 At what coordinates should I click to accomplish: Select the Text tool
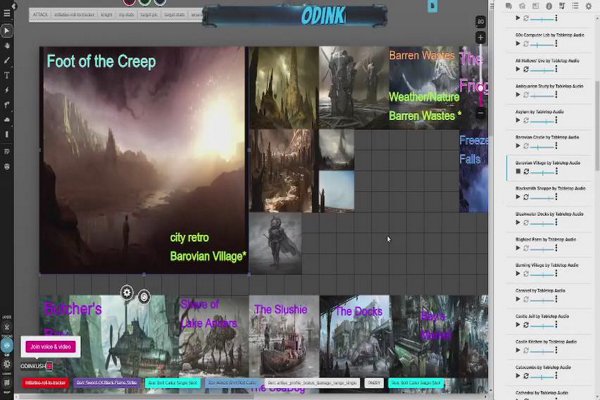tap(7, 75)
